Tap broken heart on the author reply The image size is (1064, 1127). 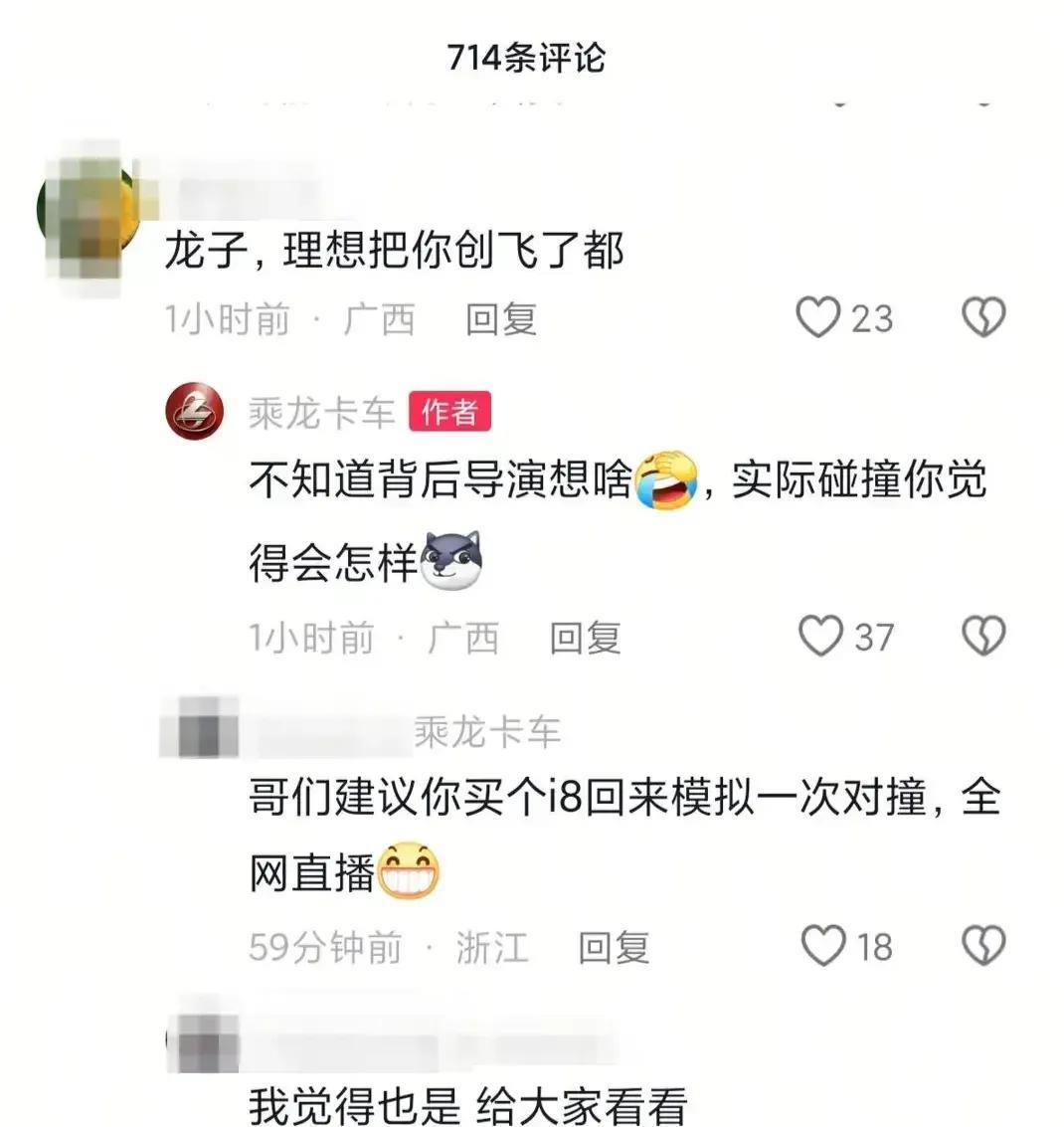pyautogui.click(x=983, y=636)
